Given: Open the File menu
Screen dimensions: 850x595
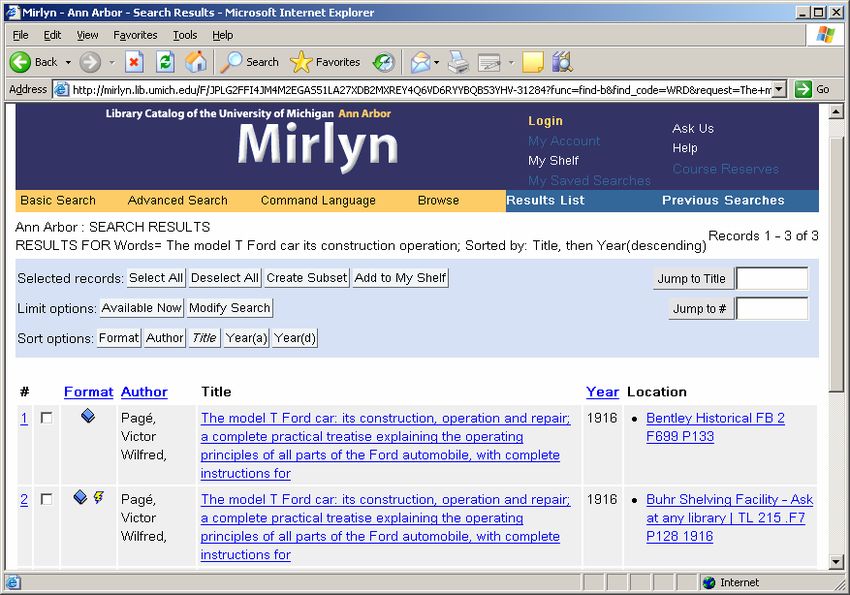Looking at the screenshot, I should 20,35.
